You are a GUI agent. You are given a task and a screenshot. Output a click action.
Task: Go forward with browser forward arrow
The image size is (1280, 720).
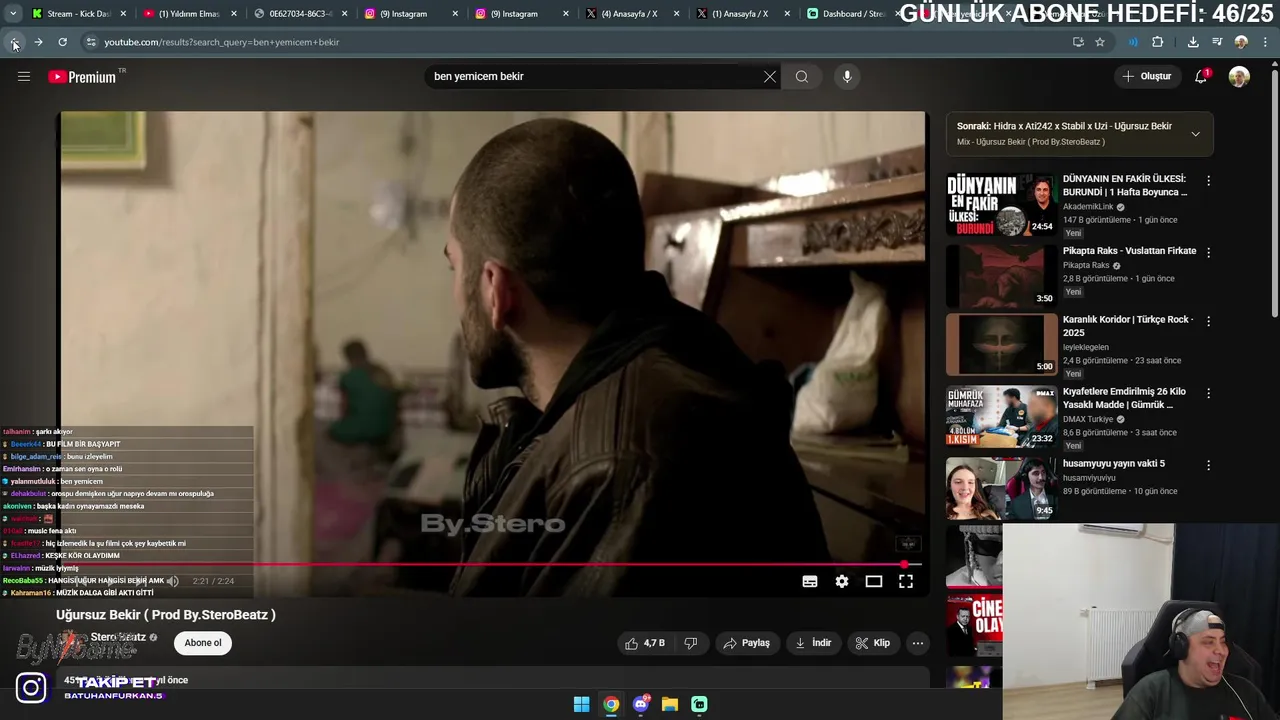coord(38,42)
